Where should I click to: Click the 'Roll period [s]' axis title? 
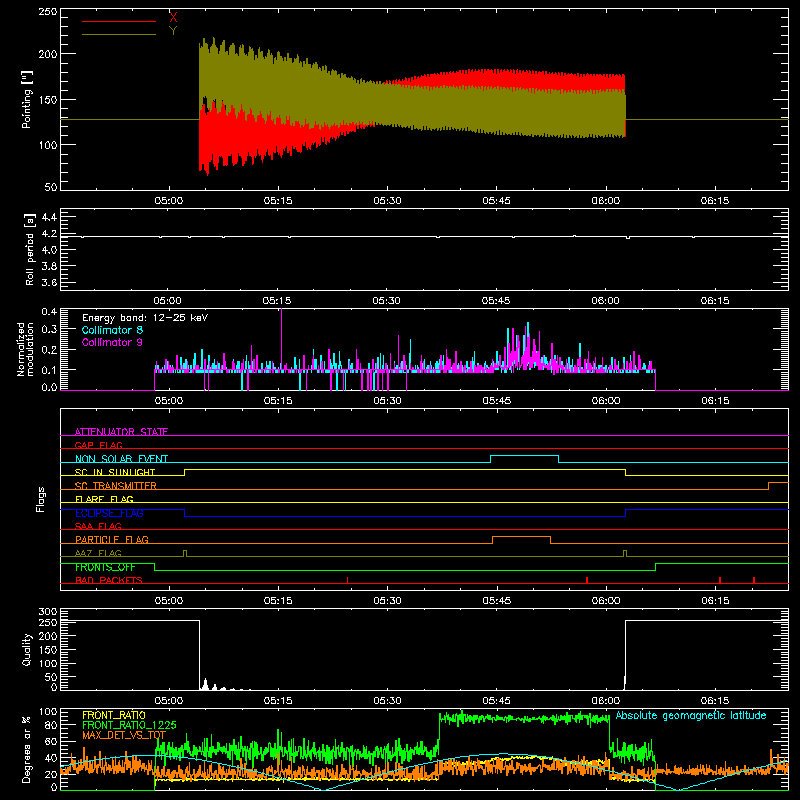point(29,249)
